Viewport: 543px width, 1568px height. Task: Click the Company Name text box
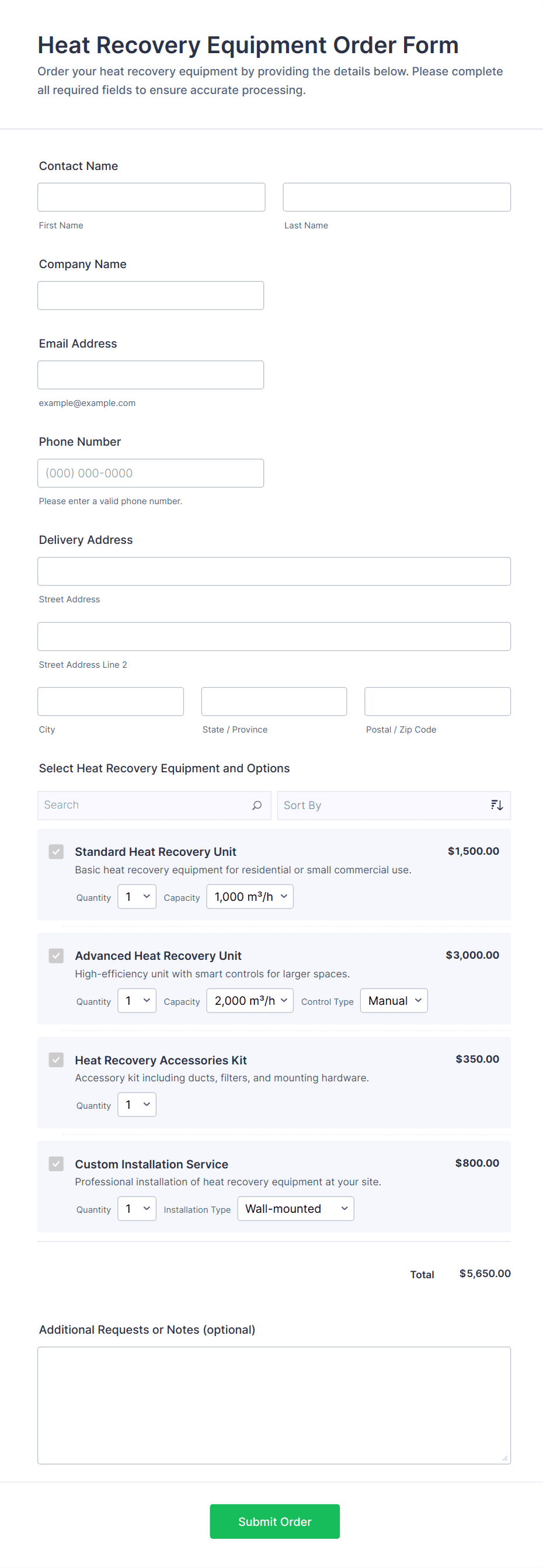(151, 295)
